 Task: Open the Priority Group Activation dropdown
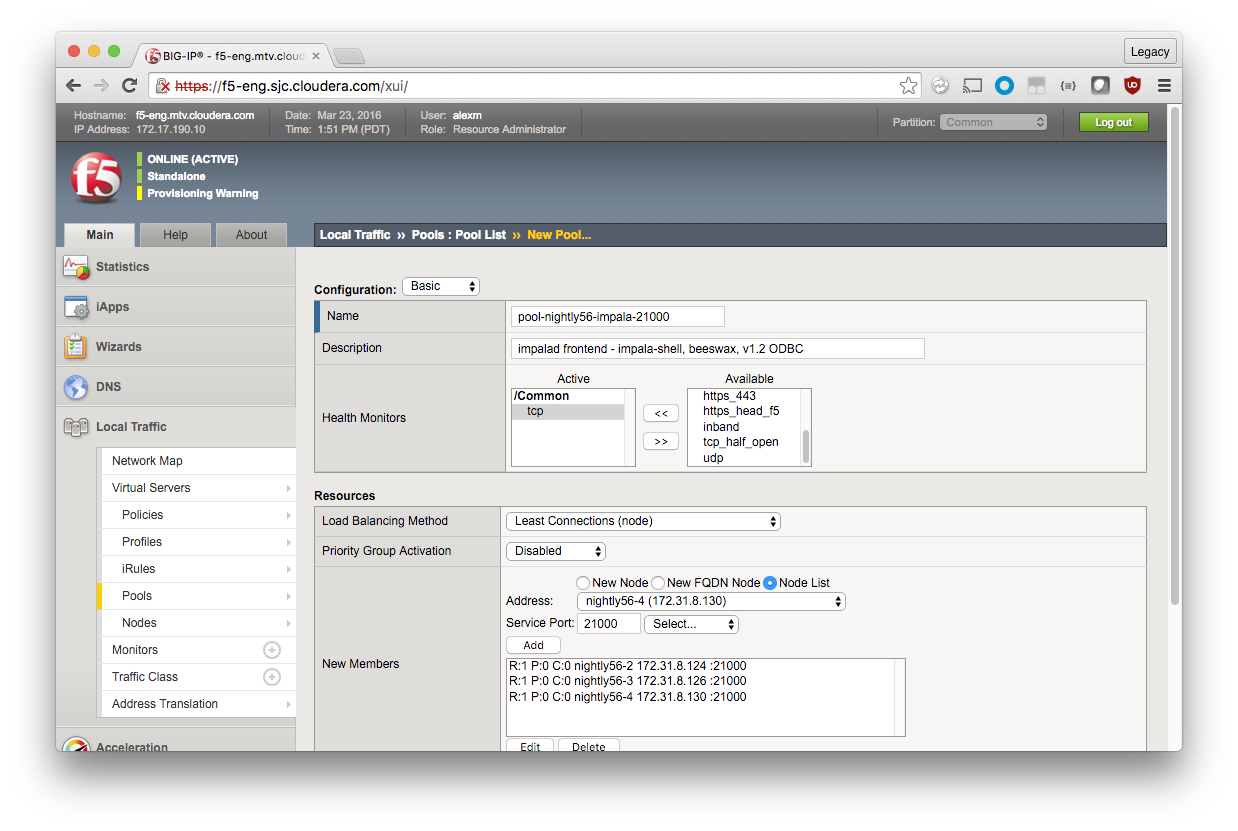[556, 551]
